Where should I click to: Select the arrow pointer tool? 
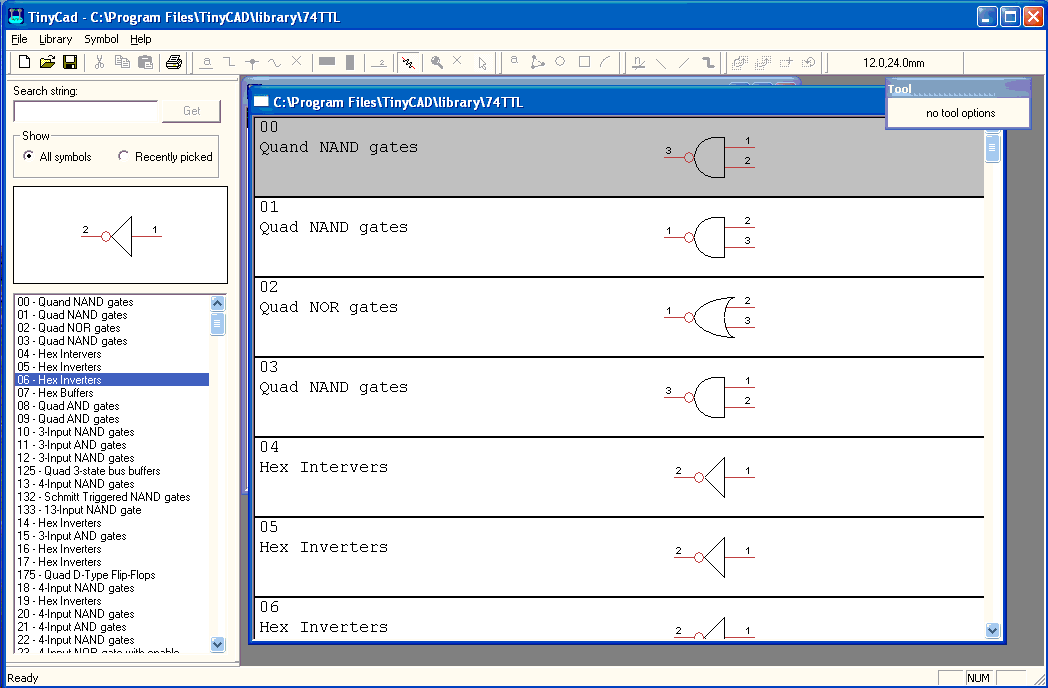(x=482, y=63)
